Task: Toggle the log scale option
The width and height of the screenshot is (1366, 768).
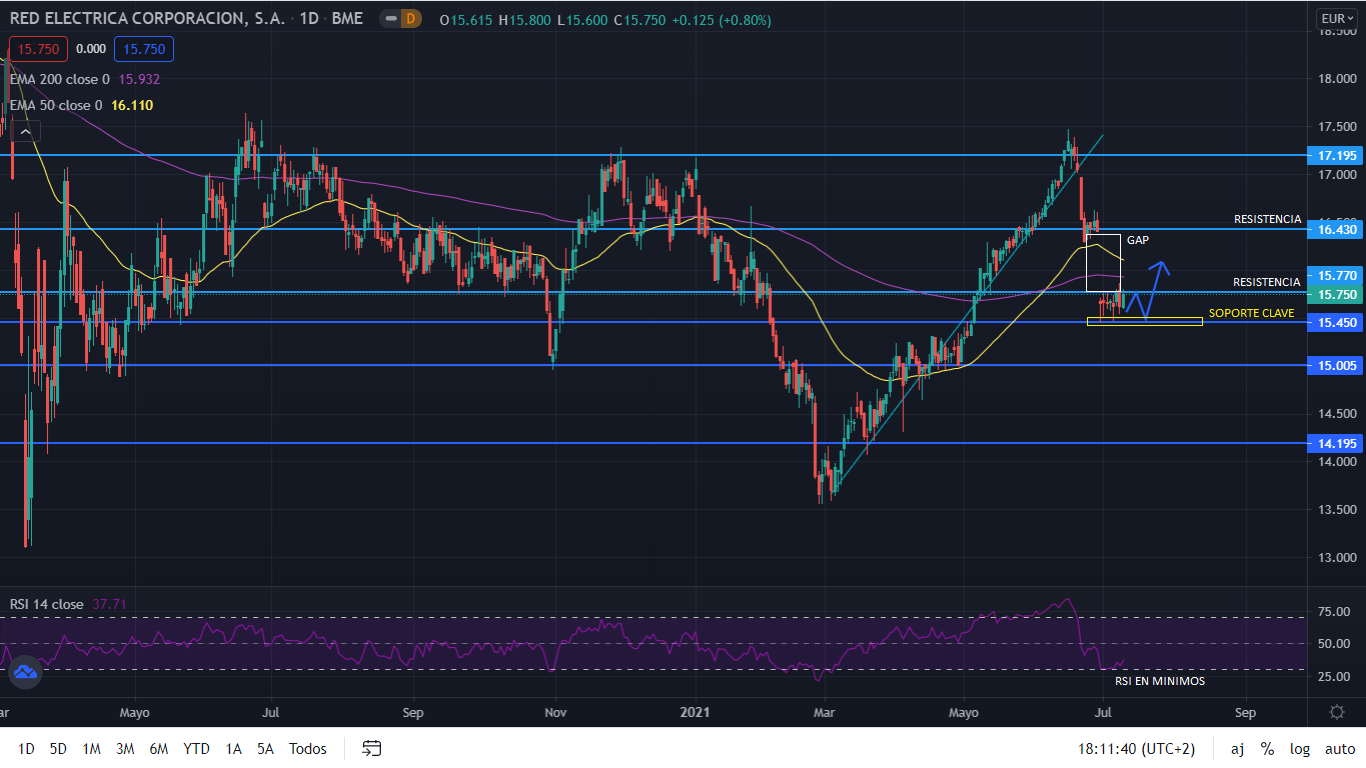Action: [x=1300, y=748]
